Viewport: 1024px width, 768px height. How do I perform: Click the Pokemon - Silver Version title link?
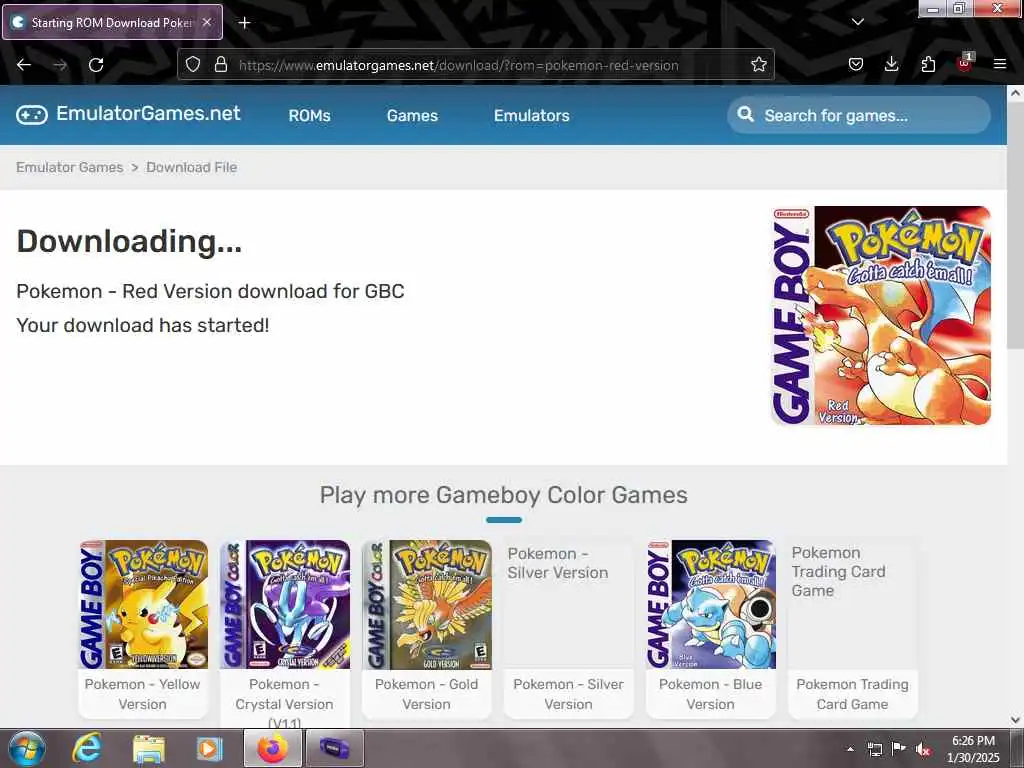568,694
